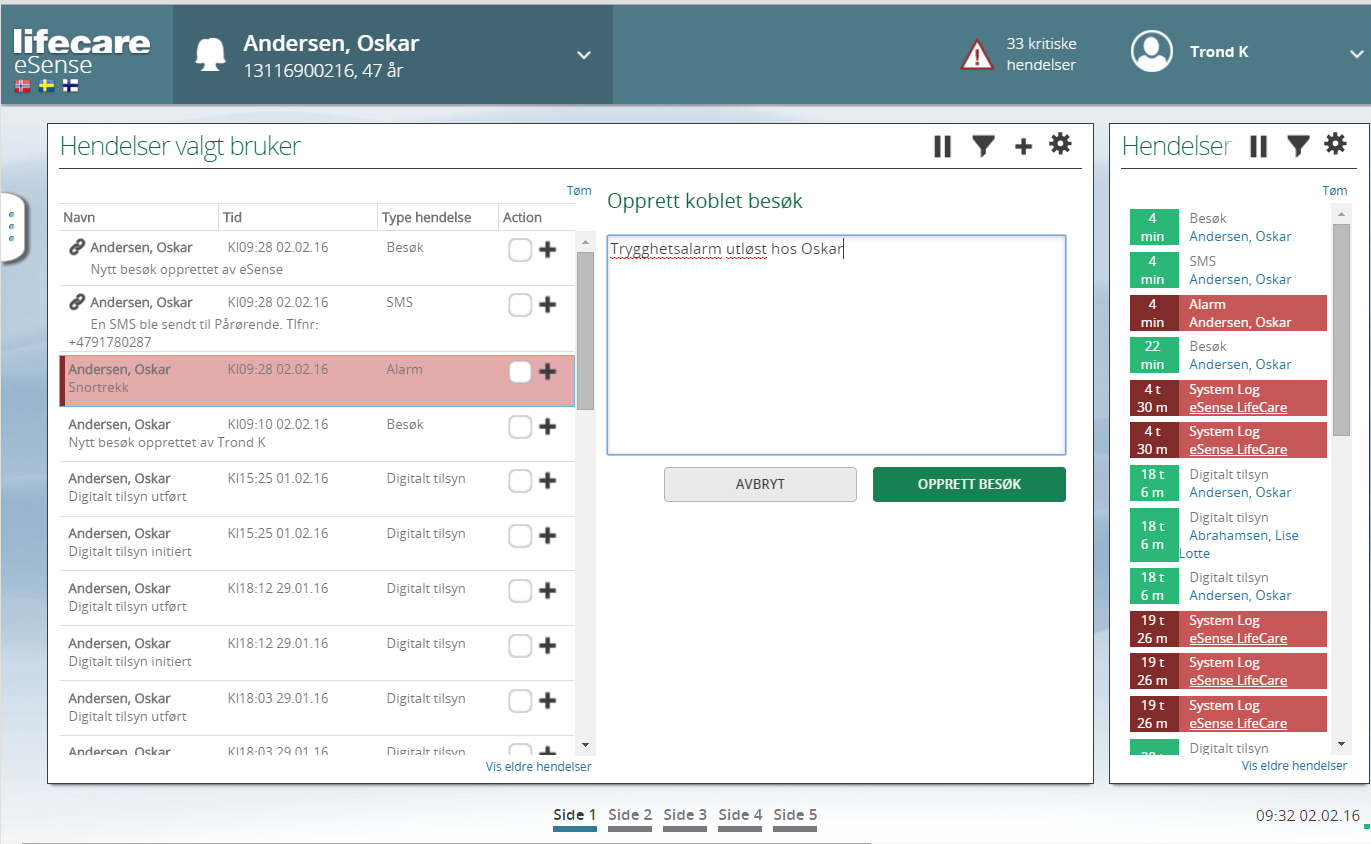1371x844 pixels.
Task: Sort by the Type hendelse column header
Action: click(438, 217)
